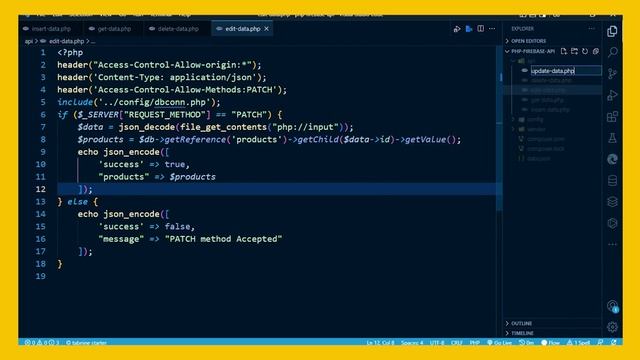The width and height of the screenshot is (640, 360).
Task: Open composer.json in explorer tree
Action: pyautogui.click(x=545, y=139)
